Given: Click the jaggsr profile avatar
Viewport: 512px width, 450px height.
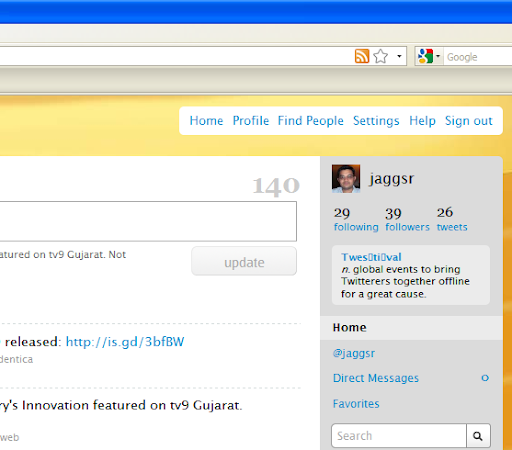Looking at the screenshot, I should coord(346,179).
